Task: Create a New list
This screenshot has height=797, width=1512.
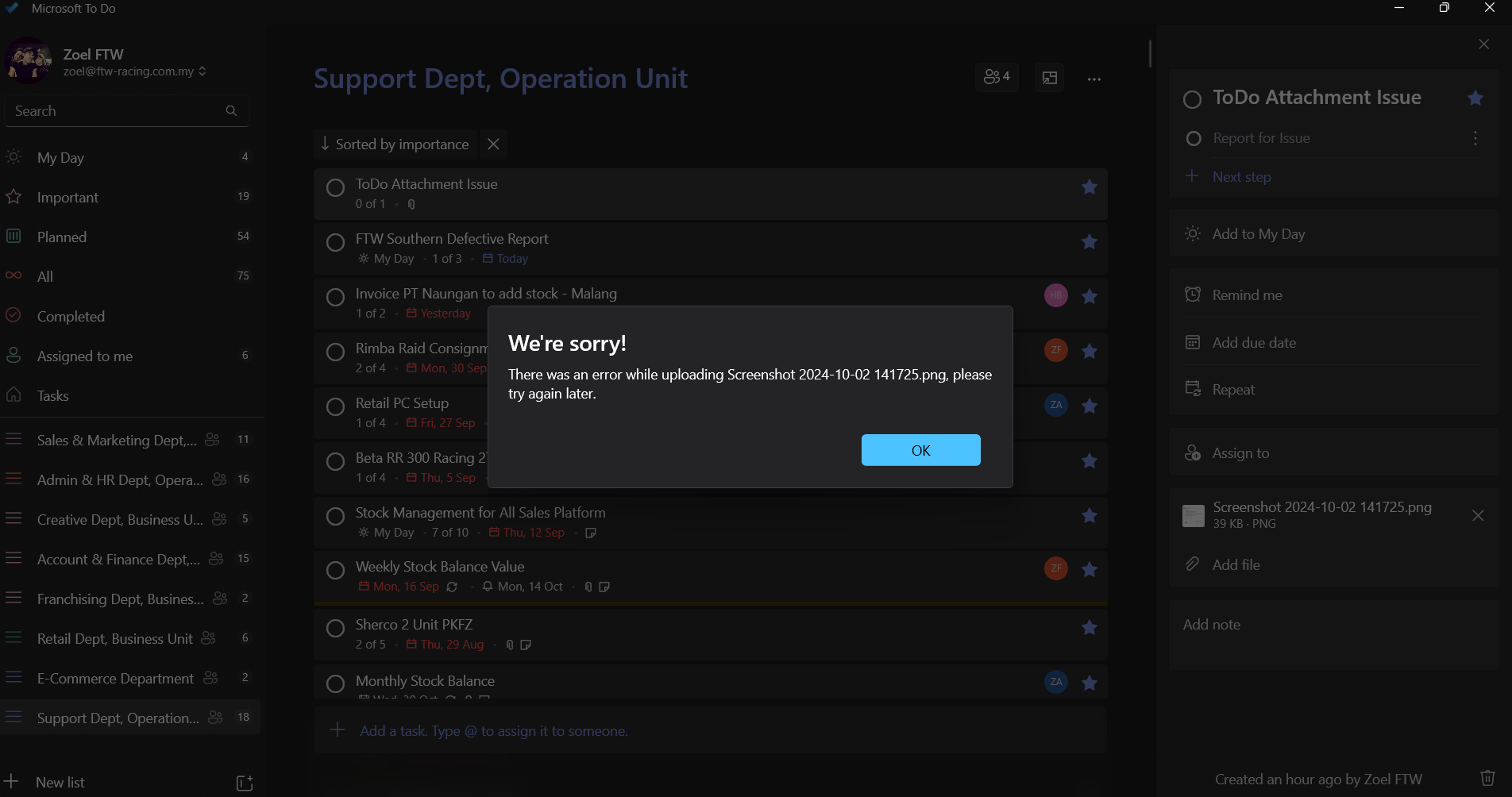Action: coord(60,782)
